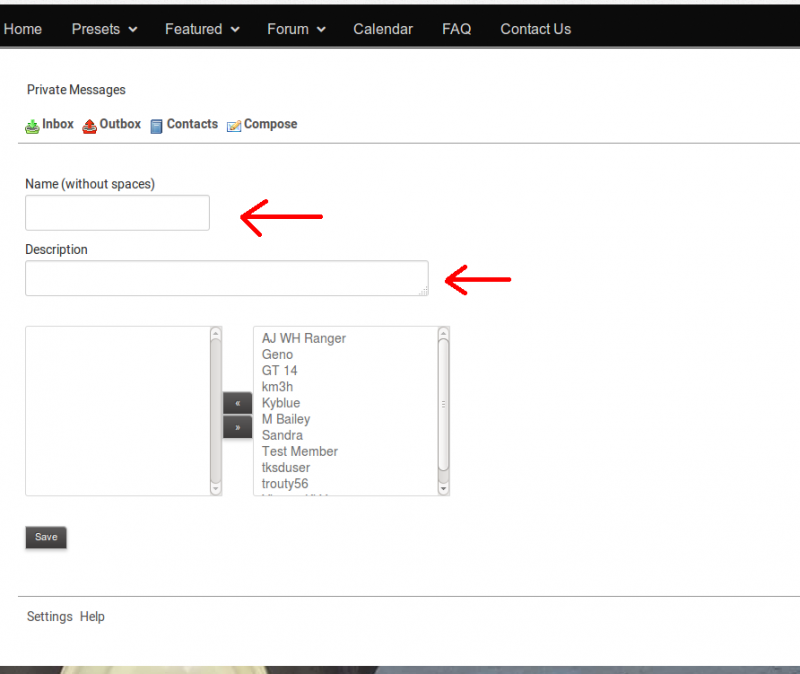
Task: Click the blue Contacts book icon
Action: click(156, 126)
